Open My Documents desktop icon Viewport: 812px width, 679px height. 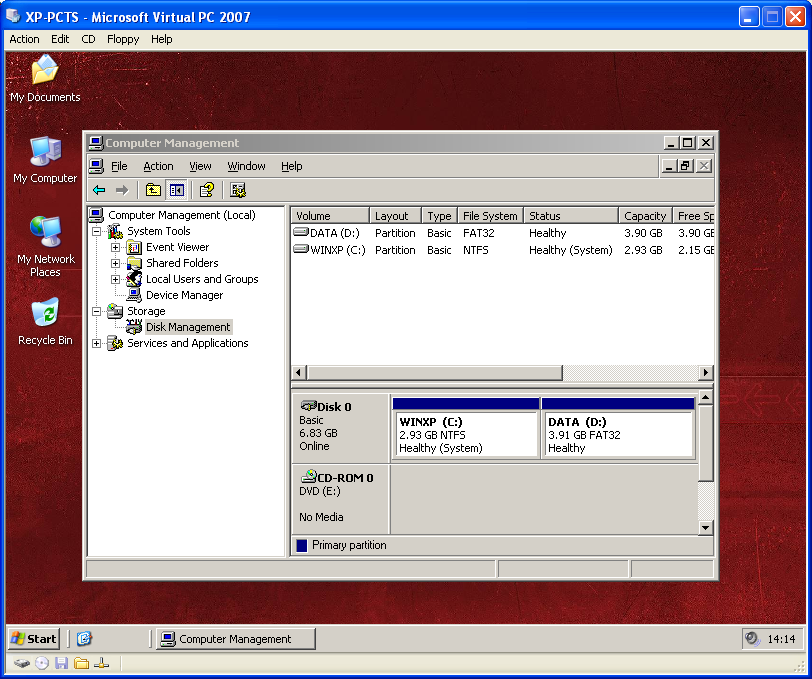tap(45, 78)
